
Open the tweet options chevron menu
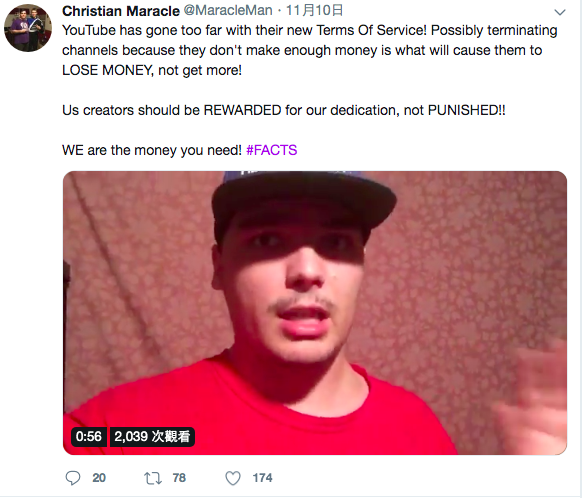click(560, 12)
